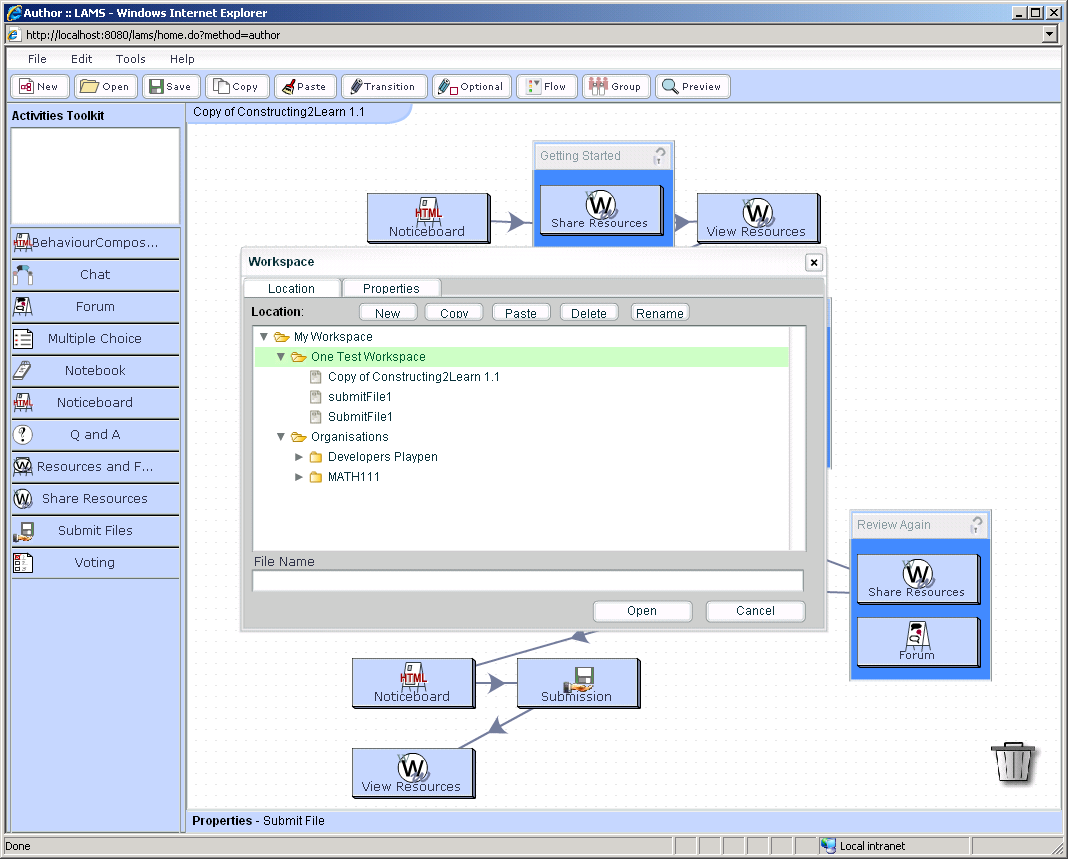Select Chat in the Activities Toolkit
This screenshot has height=859, width=1068.
click(95, 275)
